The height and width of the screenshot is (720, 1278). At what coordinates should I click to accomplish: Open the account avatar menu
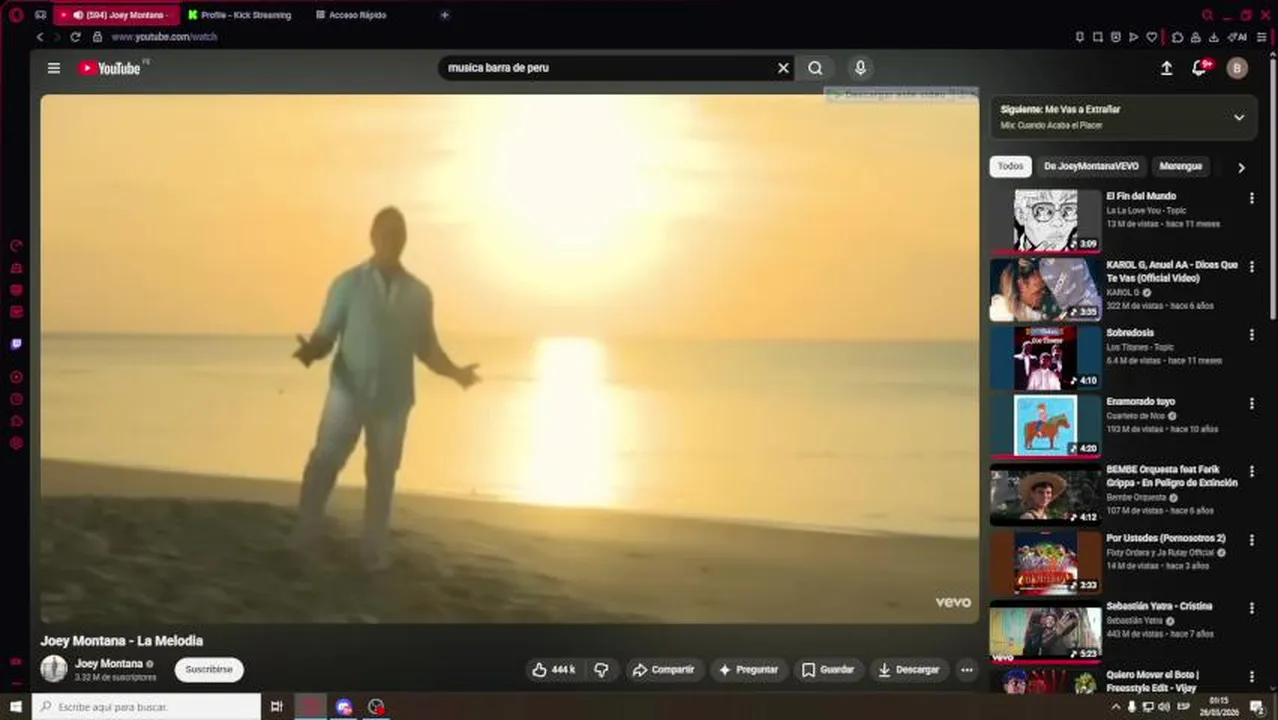[1237, 68]
